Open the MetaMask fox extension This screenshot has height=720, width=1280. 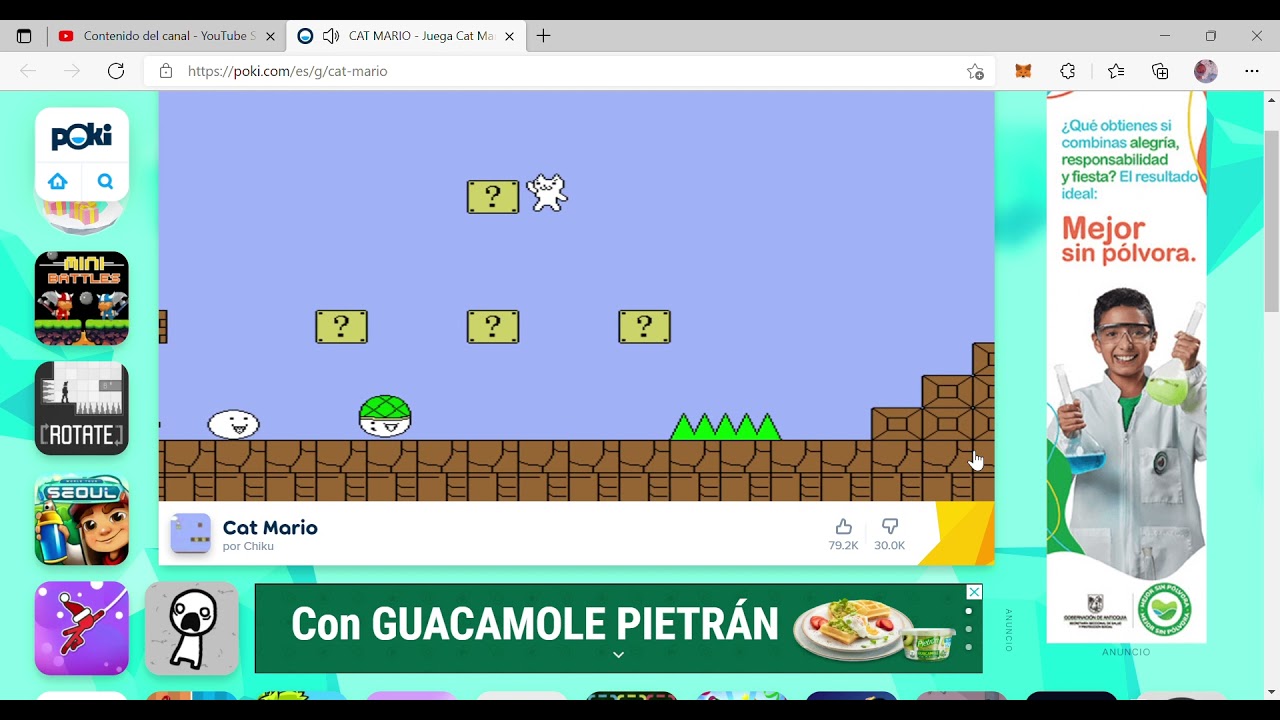coord(1023,71)
